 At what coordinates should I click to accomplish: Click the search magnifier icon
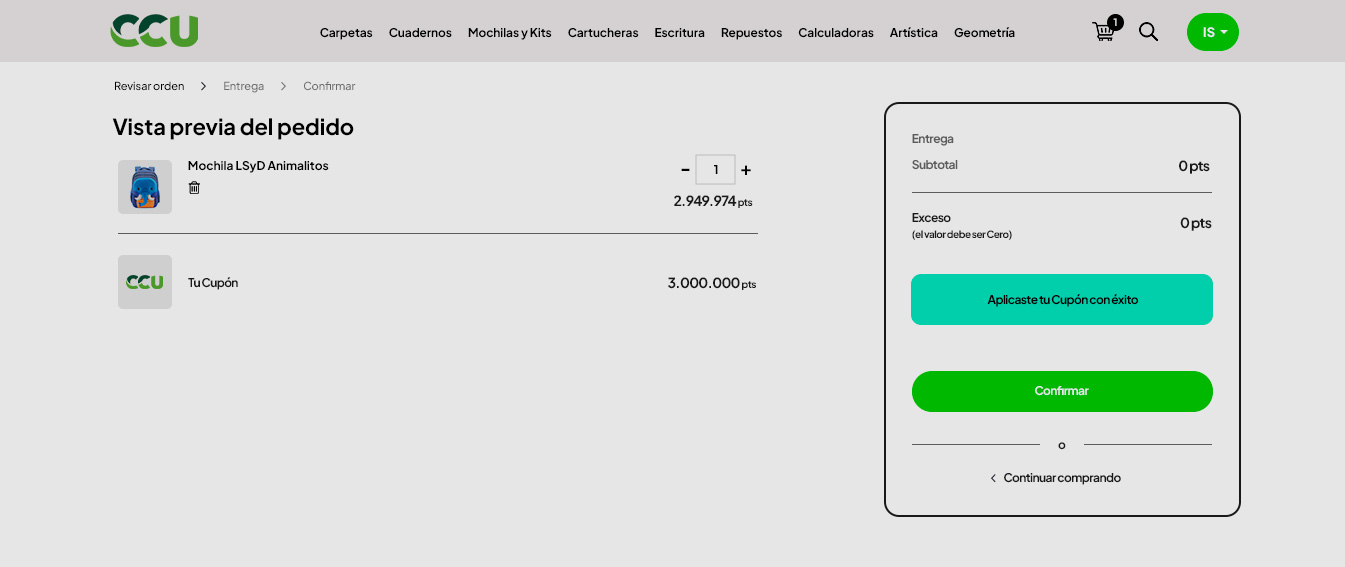(x=1148, y=32)
